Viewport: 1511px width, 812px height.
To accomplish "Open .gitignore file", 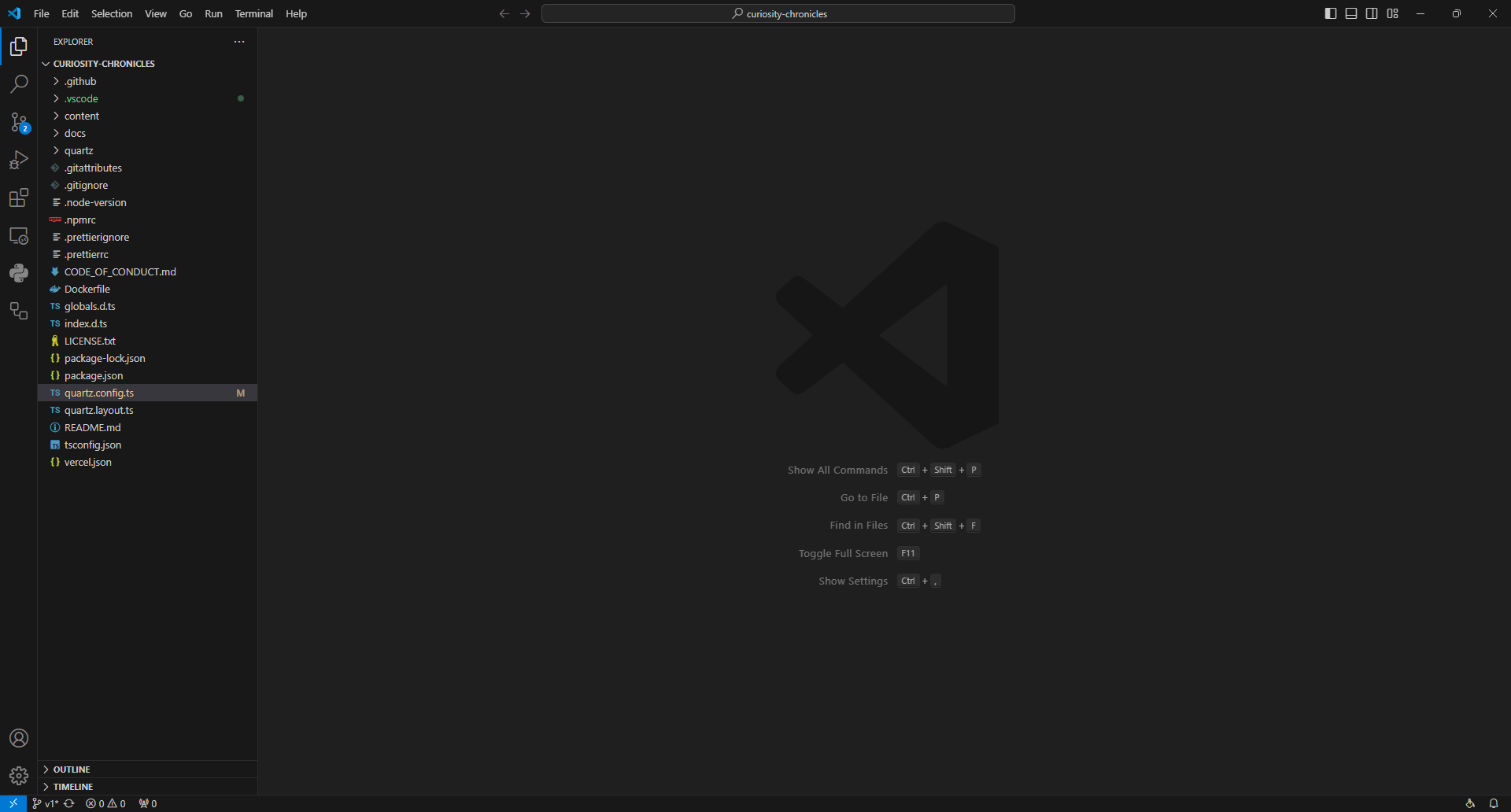I will tap(147, 185).
